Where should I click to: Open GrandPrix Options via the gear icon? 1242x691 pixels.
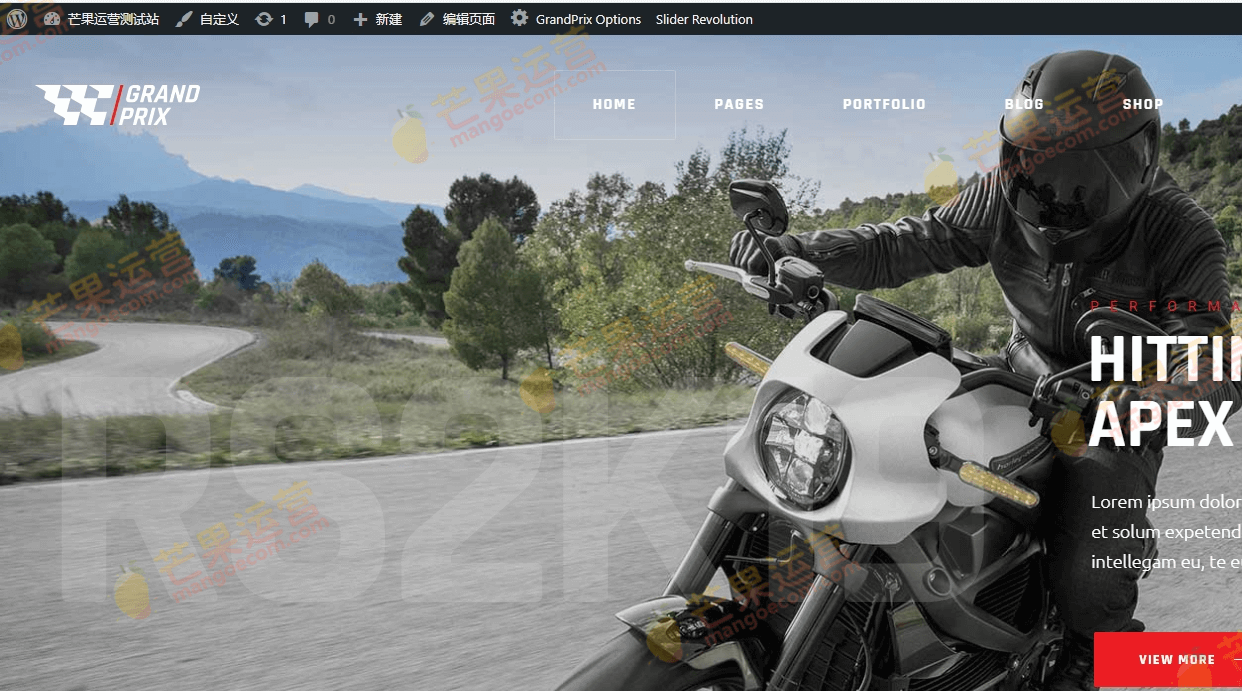pyautogui.click(x=519, y=18)
